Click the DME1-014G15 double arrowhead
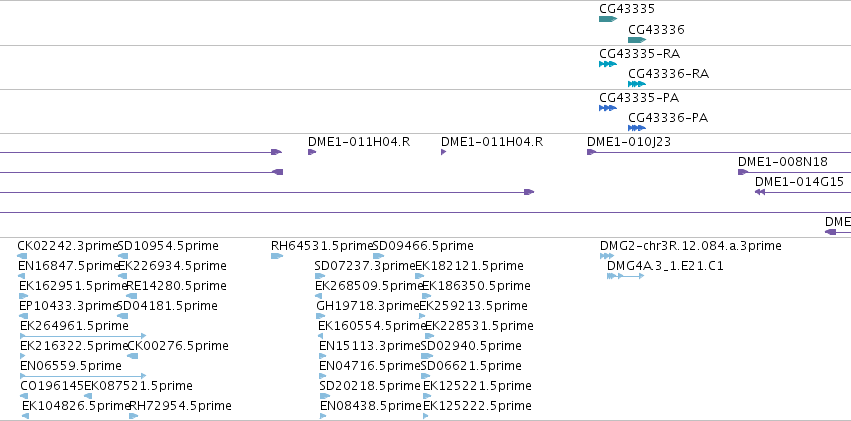The image size is (851, 421). coord(760,192)
